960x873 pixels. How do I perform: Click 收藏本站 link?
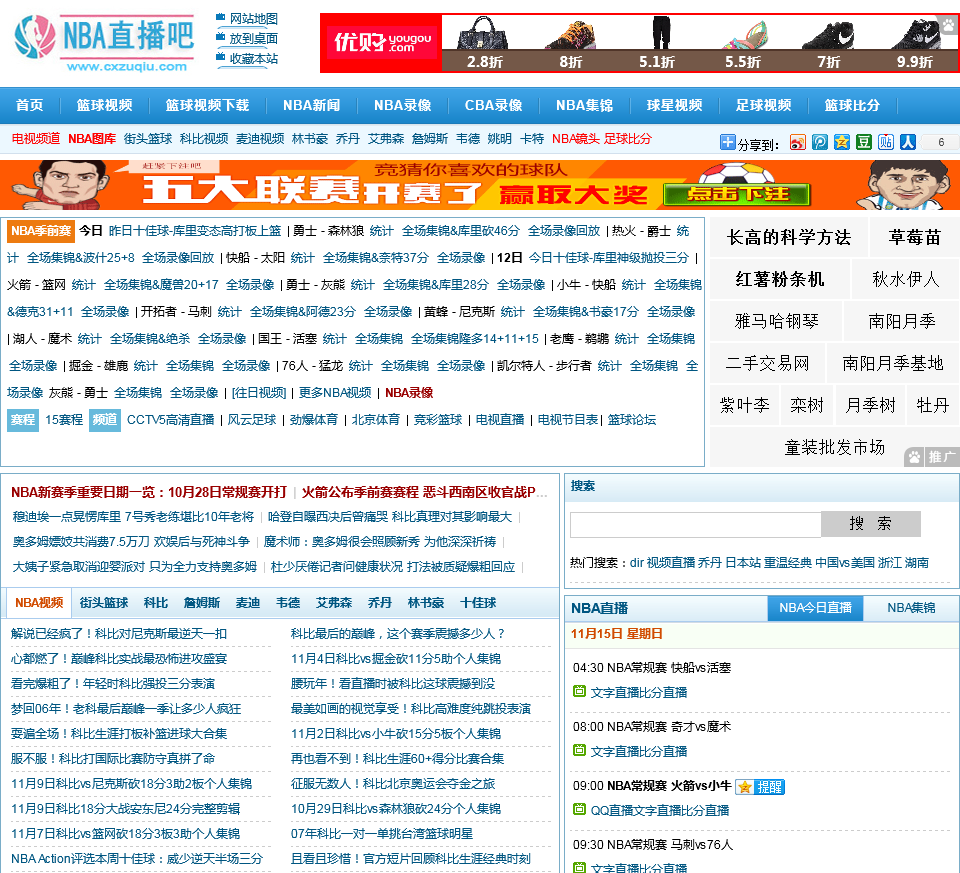[x=253, y=58]
